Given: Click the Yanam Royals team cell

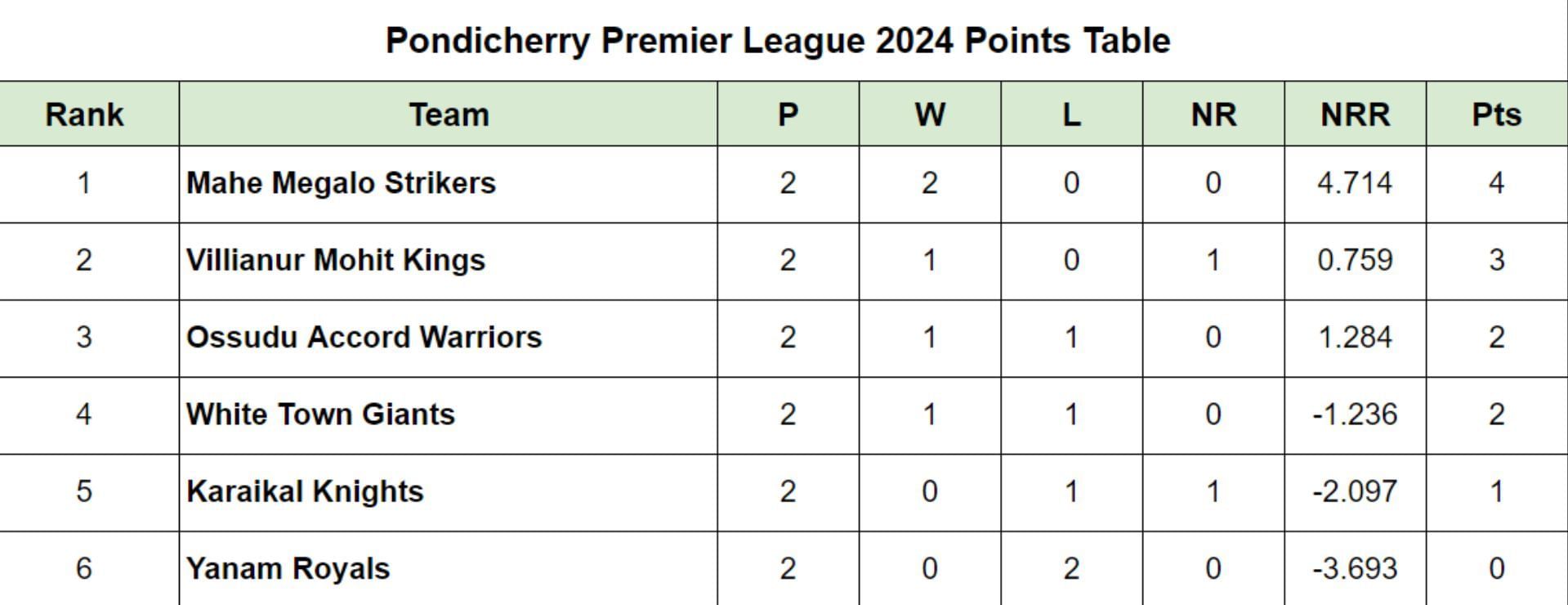Looking at the screenshot, I should tap(288, 568).
